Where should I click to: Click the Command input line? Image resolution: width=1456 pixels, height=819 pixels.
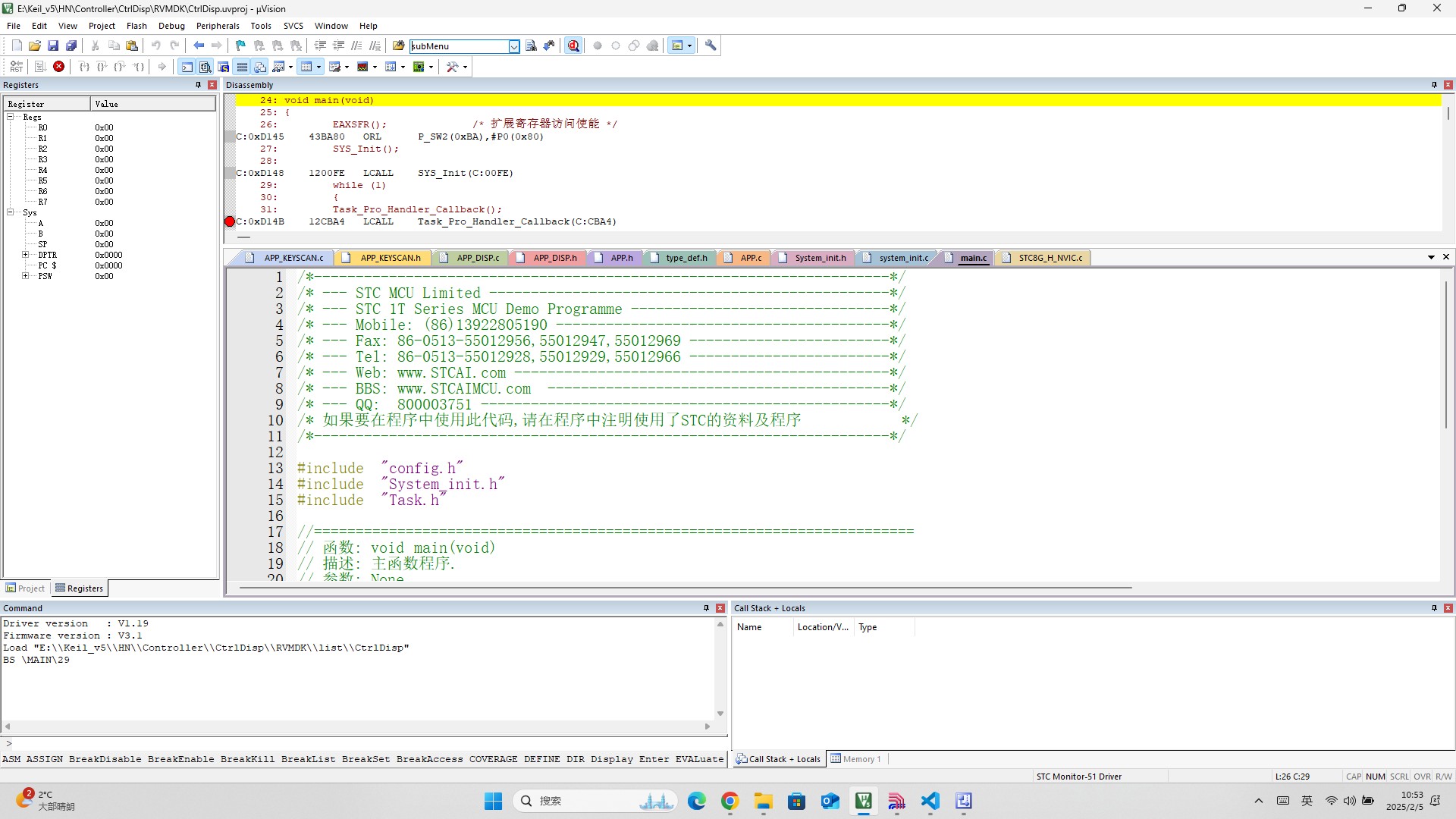tap(364, 744)
